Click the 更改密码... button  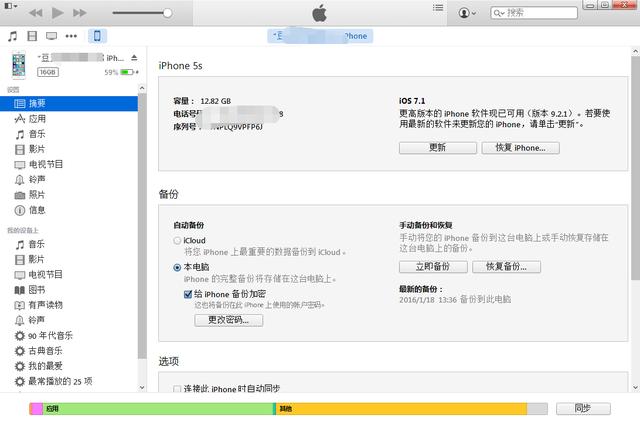(229, 320)
